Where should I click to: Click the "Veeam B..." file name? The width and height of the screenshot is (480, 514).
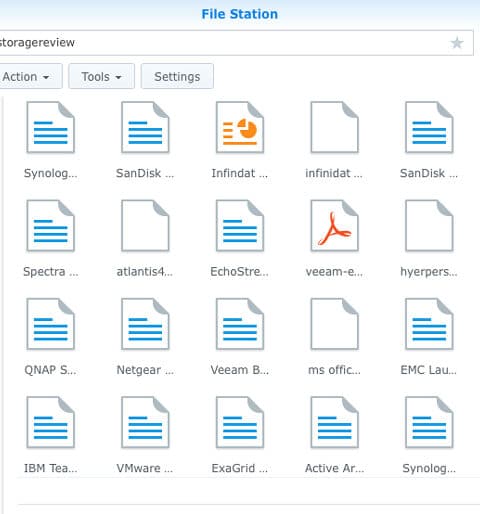coord(240,370)
